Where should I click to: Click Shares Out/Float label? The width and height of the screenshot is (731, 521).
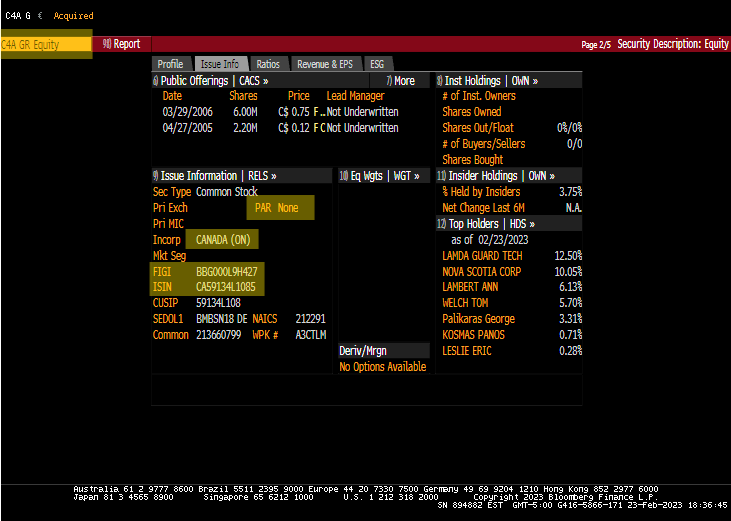click(x=478, y=128)
